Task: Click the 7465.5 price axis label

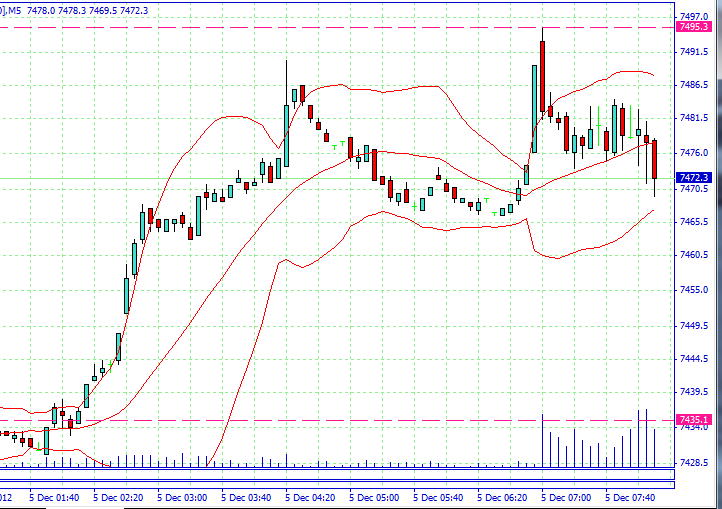Action: (694, 222)
